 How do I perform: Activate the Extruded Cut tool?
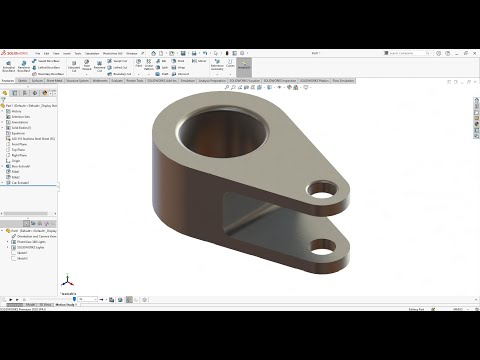pyautogui.click(x=74, y=66)
